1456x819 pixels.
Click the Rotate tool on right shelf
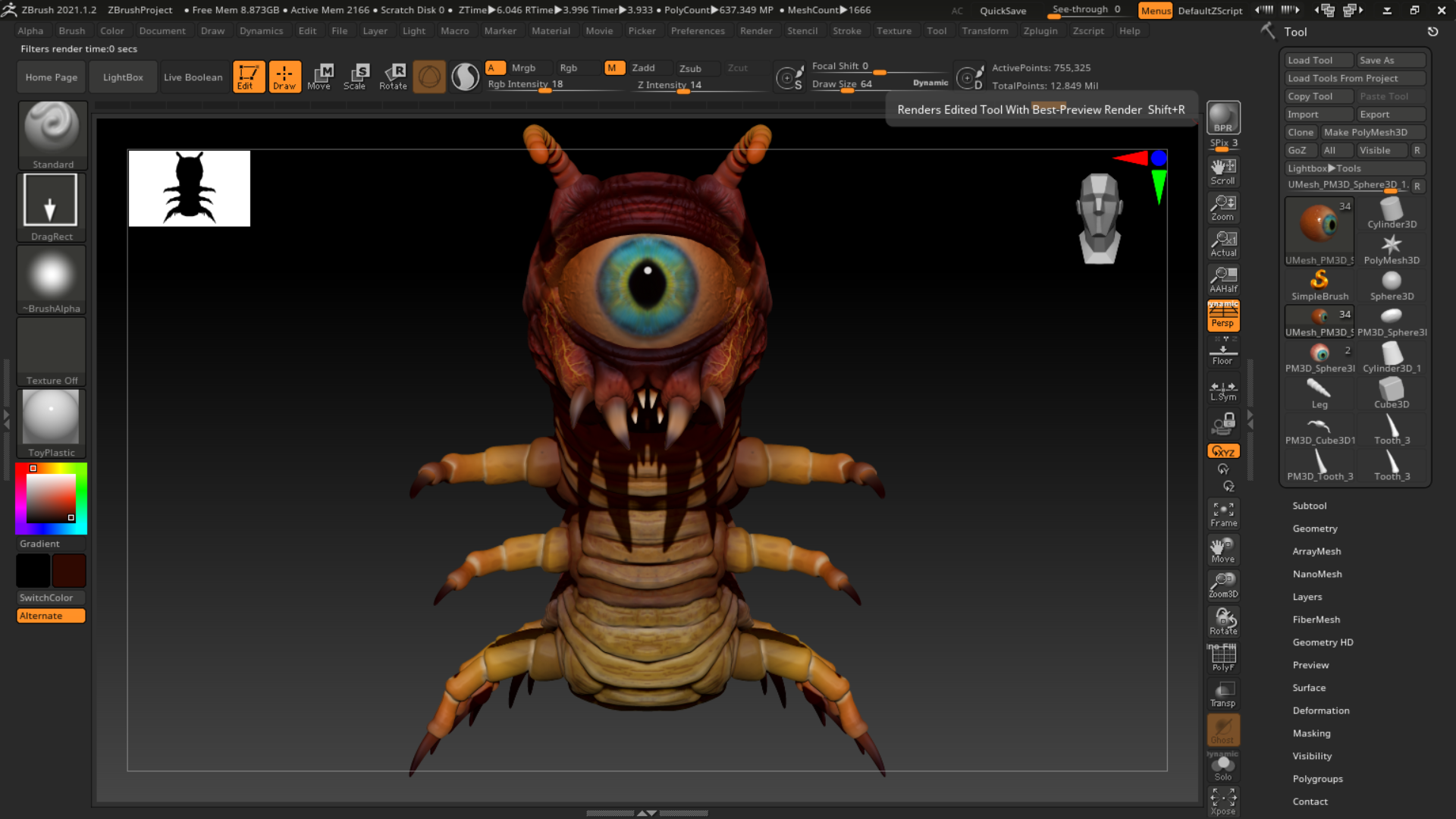(x=1222, y=621)
